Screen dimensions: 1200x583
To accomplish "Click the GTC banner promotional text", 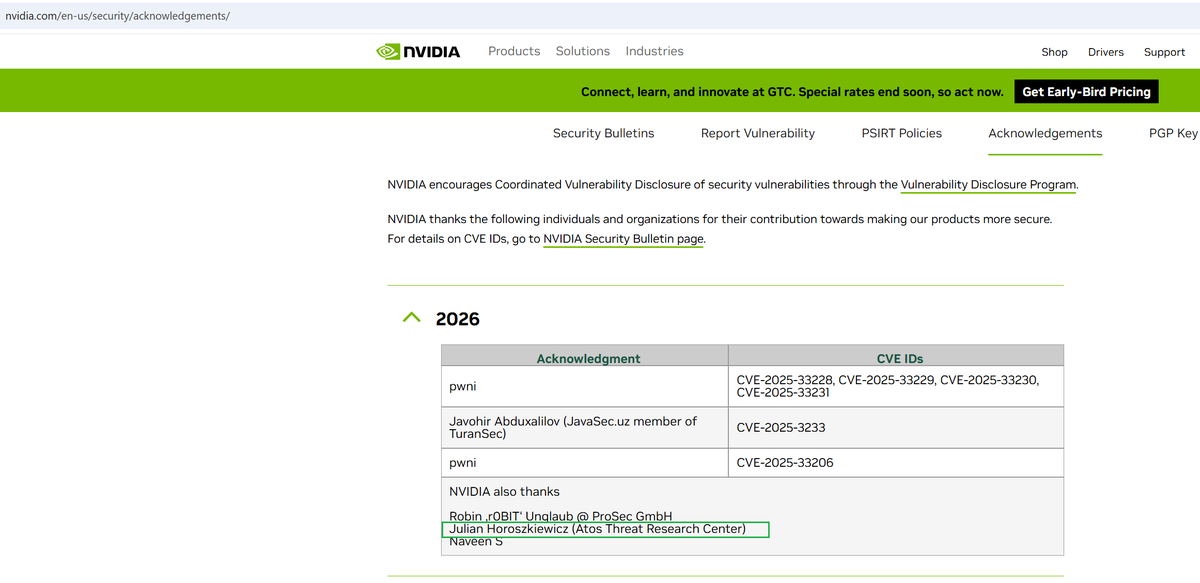I will [792, 92].
